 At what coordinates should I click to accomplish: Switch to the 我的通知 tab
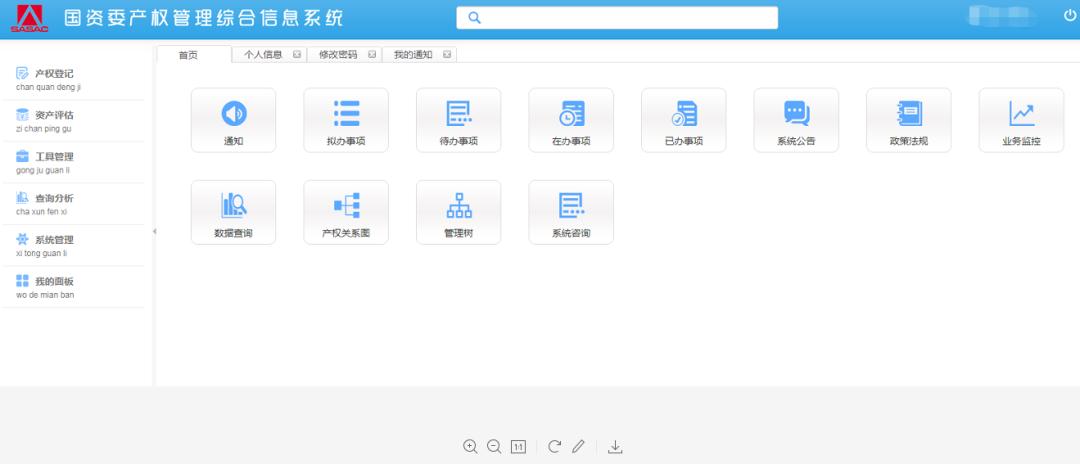point(413,55)
